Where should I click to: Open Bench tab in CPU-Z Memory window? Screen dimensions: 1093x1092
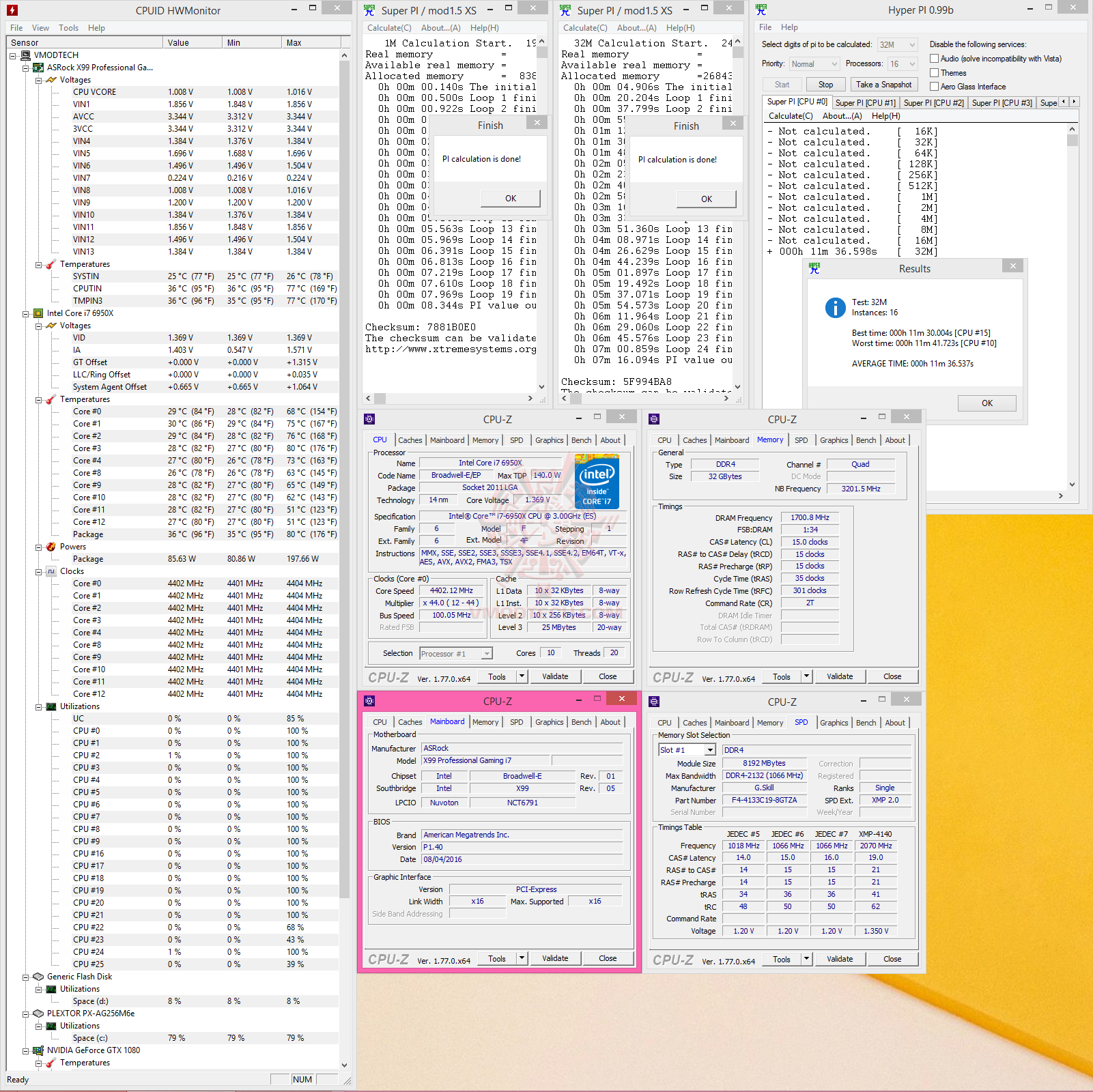point(866,440)
